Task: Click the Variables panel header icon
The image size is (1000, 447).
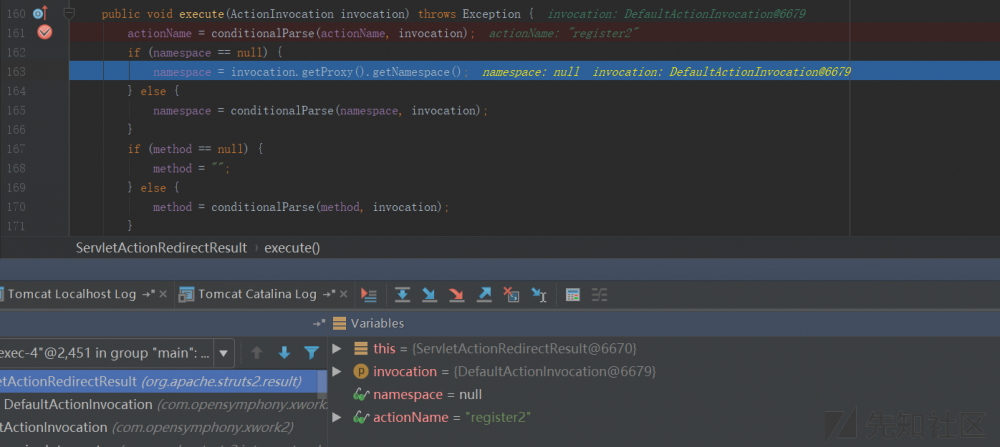Action: (x=339, y=323)
